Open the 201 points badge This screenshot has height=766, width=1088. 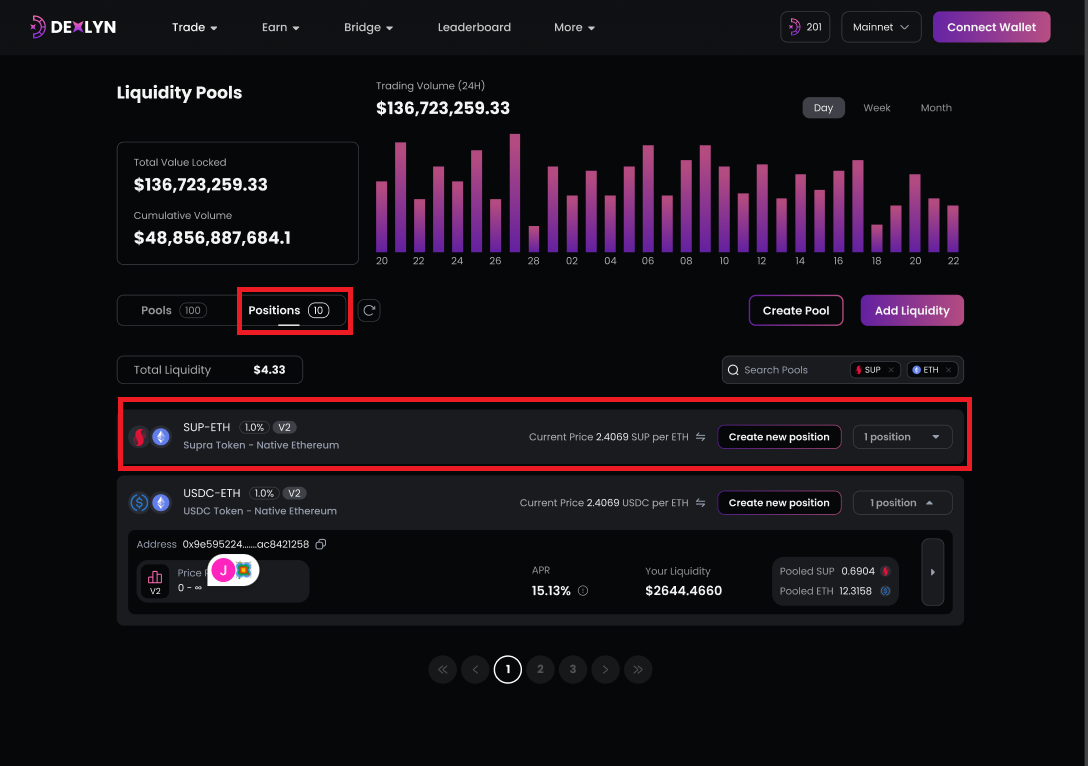pos(805,27)
